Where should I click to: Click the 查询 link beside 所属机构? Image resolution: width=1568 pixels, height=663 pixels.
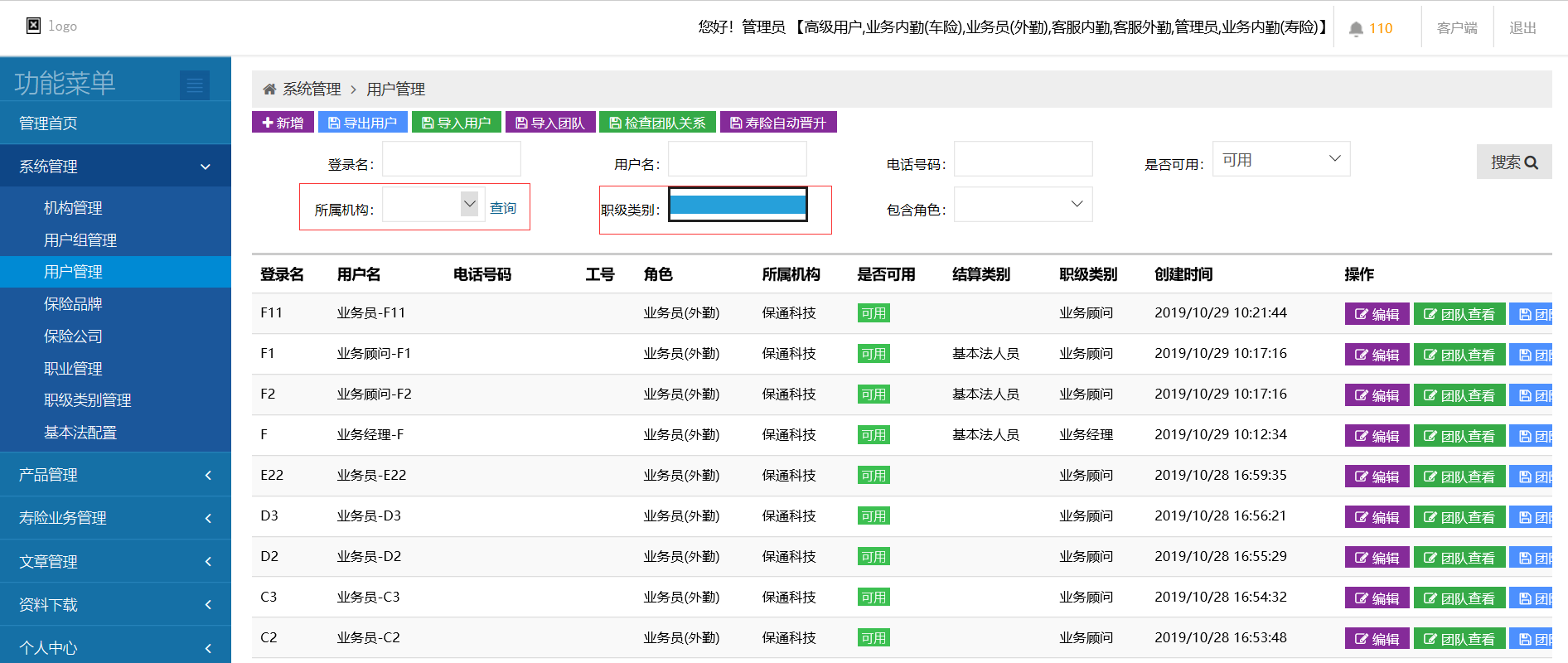503,208
